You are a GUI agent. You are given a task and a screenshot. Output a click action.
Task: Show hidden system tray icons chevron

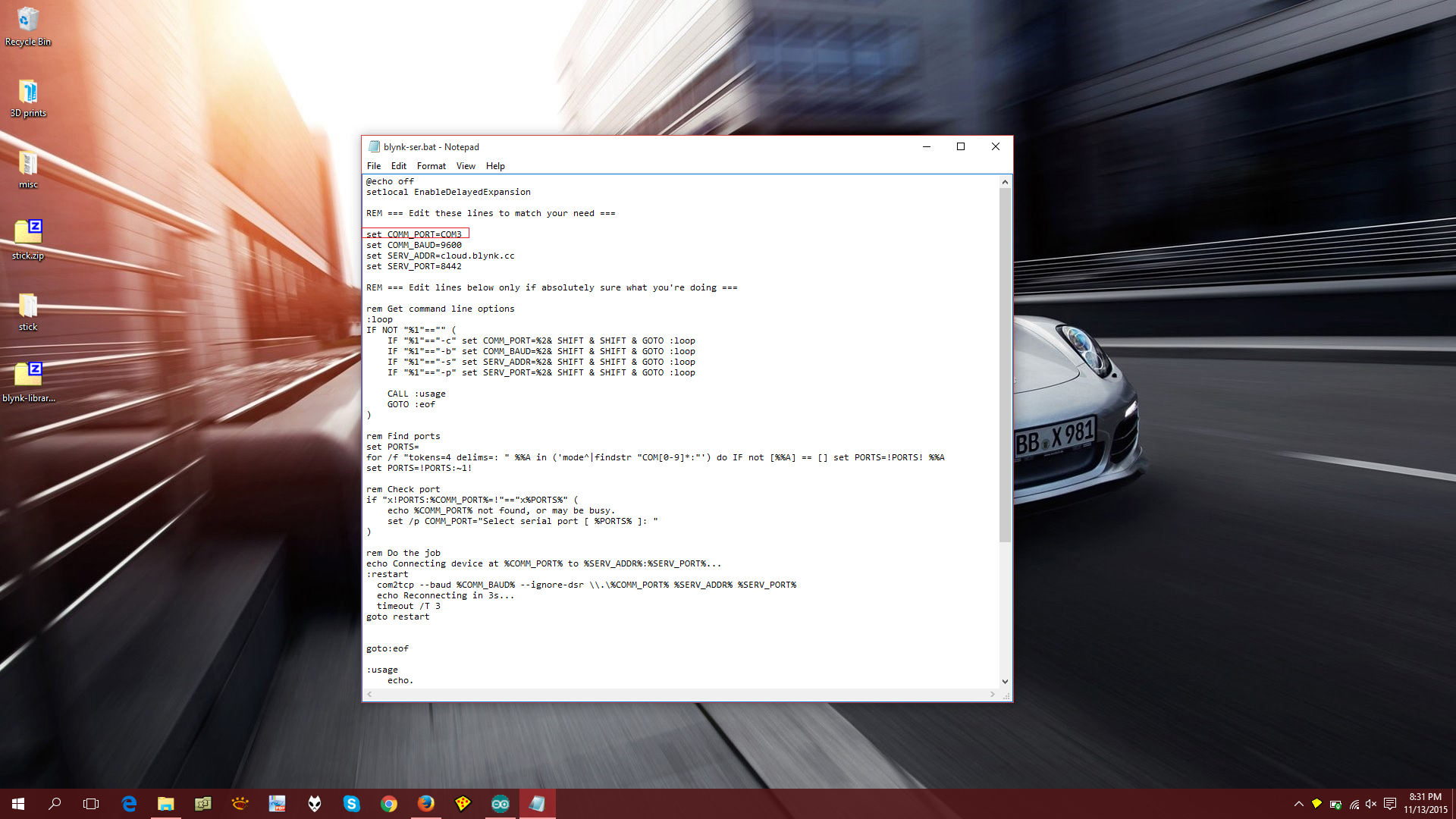[x=1298, y=804]
